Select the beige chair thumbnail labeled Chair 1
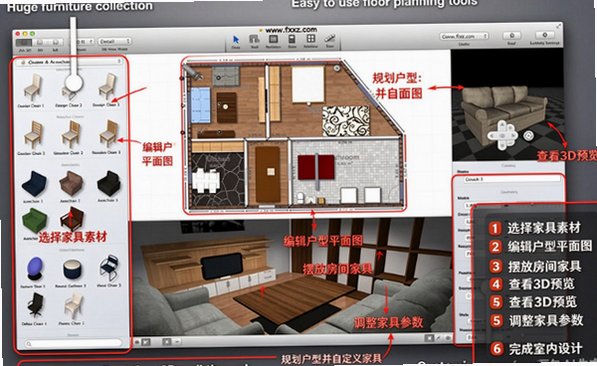 pos(32,87)
